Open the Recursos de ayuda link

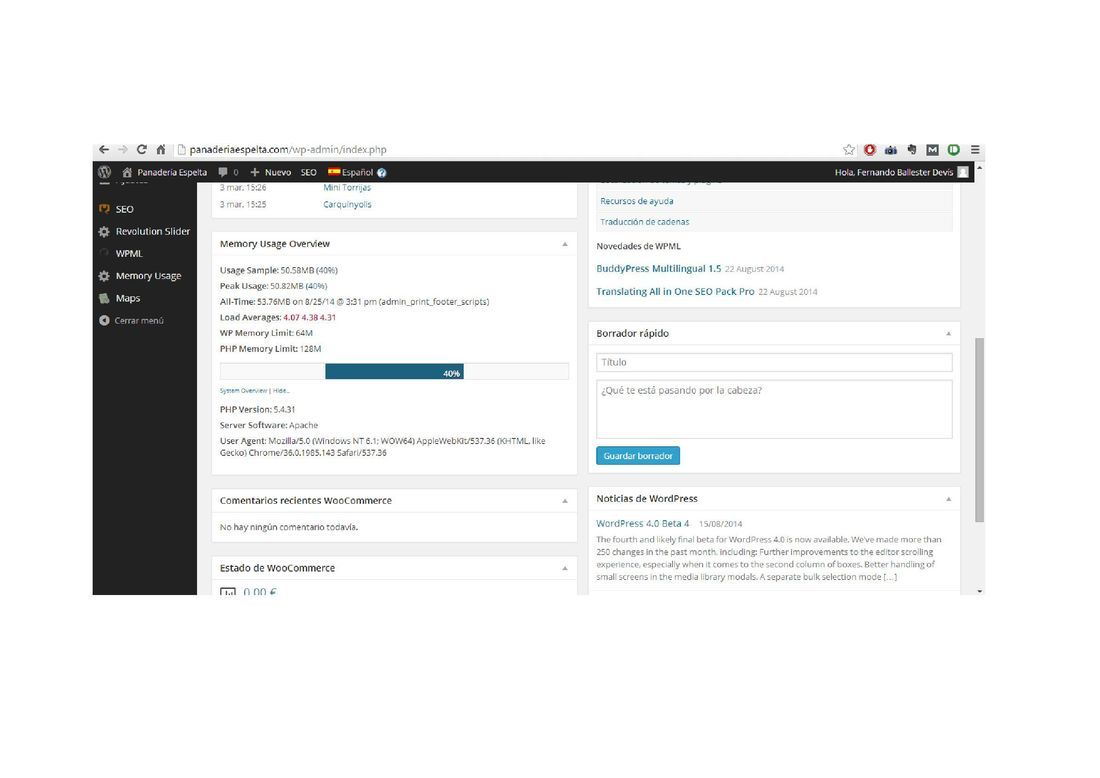(637, 201)
